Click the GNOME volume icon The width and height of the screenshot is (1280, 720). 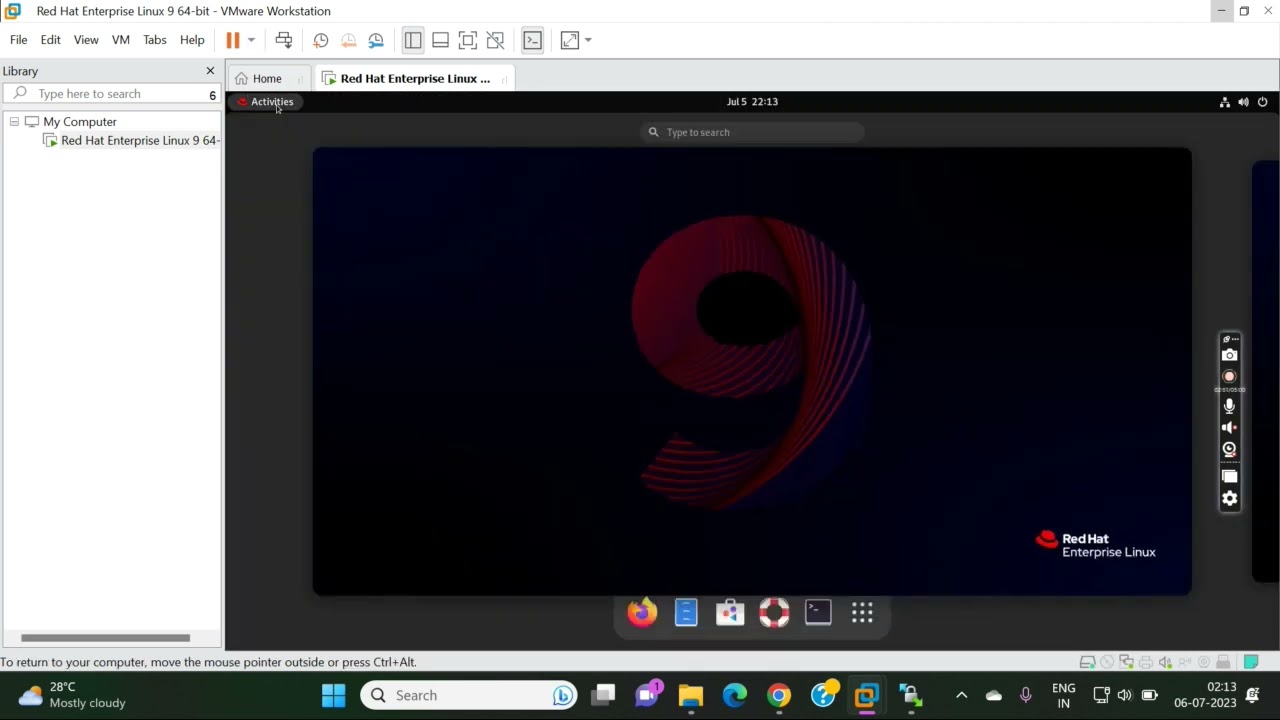click(x=1243, y=102)
